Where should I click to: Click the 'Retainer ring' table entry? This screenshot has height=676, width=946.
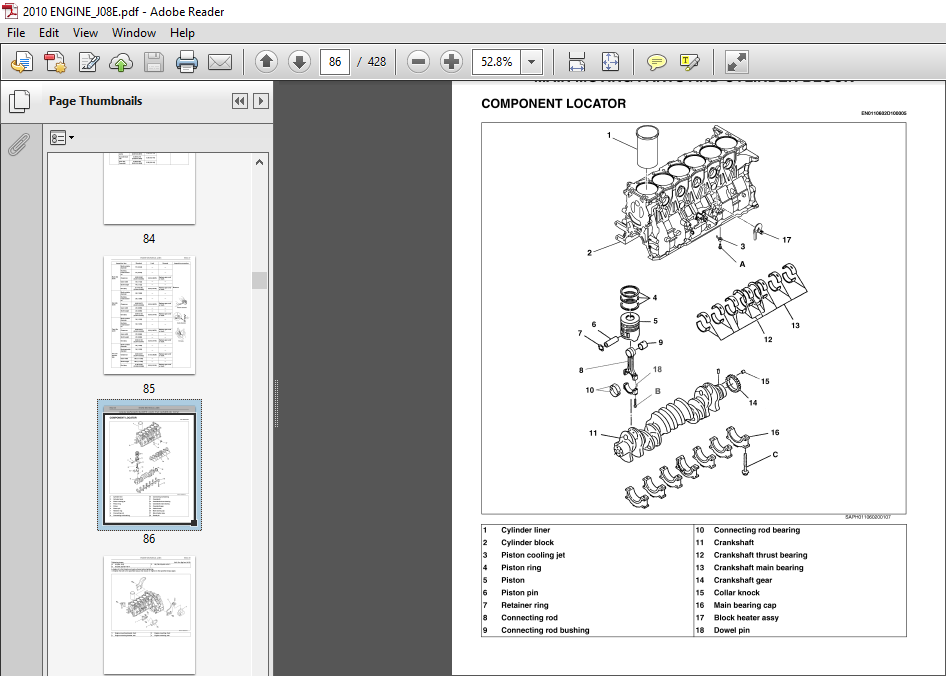tap(525, 605)
